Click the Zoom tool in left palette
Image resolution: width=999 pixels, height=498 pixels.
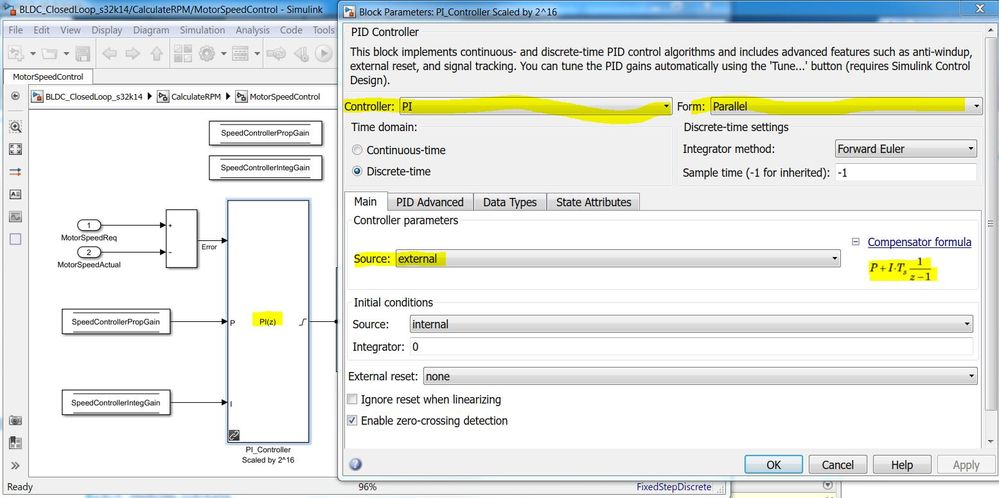pyautogui.click(x=15, y=127)
